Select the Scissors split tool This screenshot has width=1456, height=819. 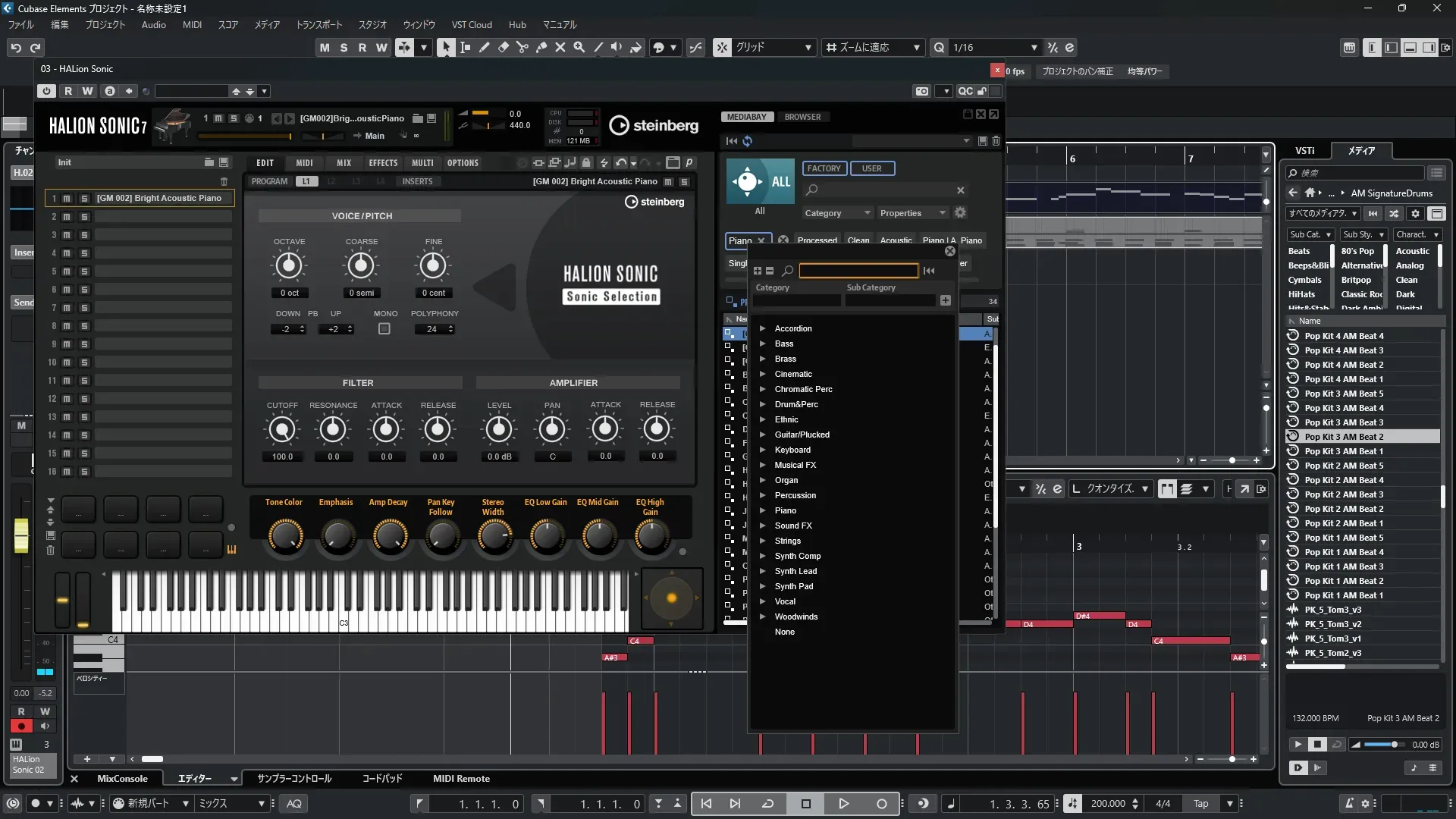pos(522,47)
